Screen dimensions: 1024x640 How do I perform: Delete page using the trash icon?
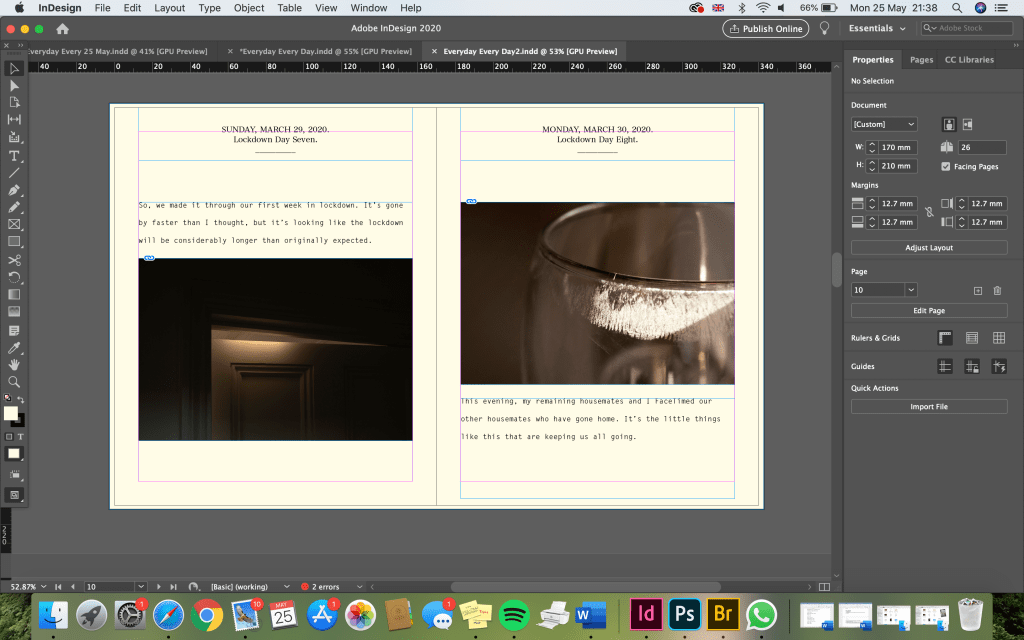click(x=997, y=290)
